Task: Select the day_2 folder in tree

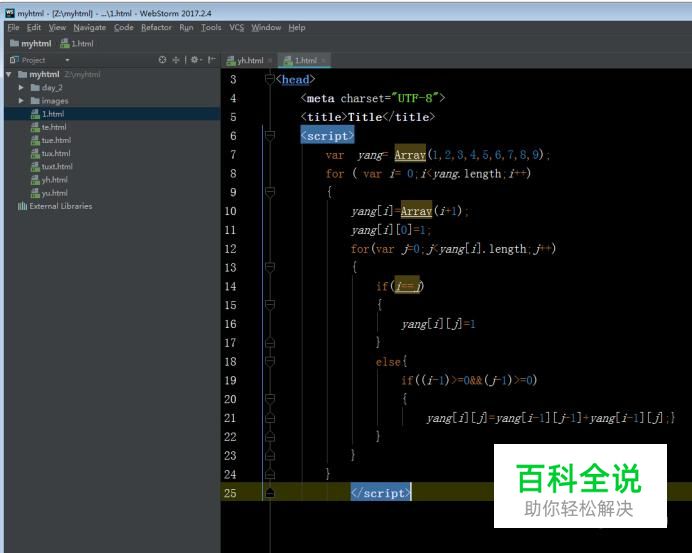Action: tap(46, 87)
